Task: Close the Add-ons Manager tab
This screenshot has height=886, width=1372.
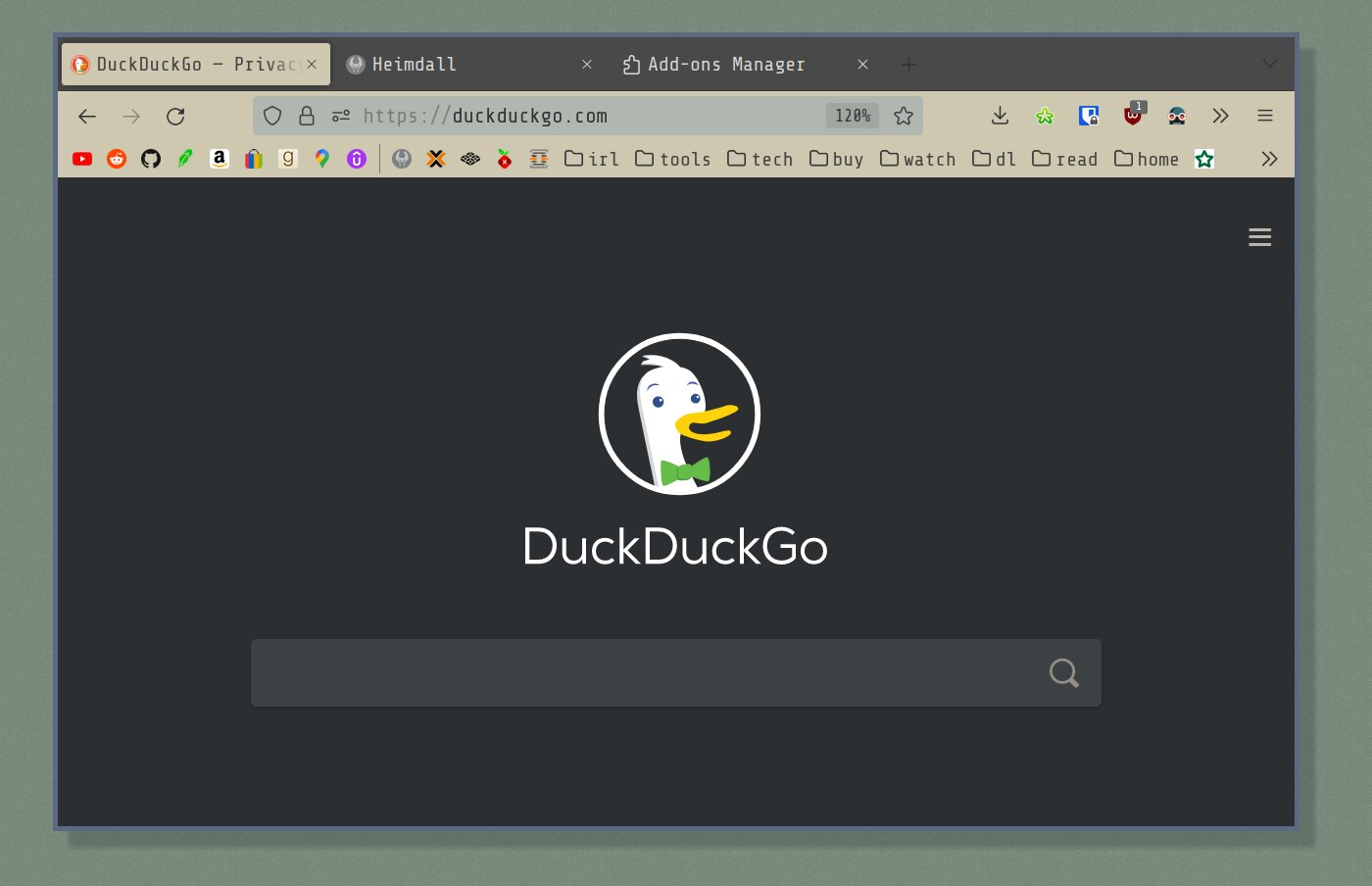Action: [x=862, y=64]
